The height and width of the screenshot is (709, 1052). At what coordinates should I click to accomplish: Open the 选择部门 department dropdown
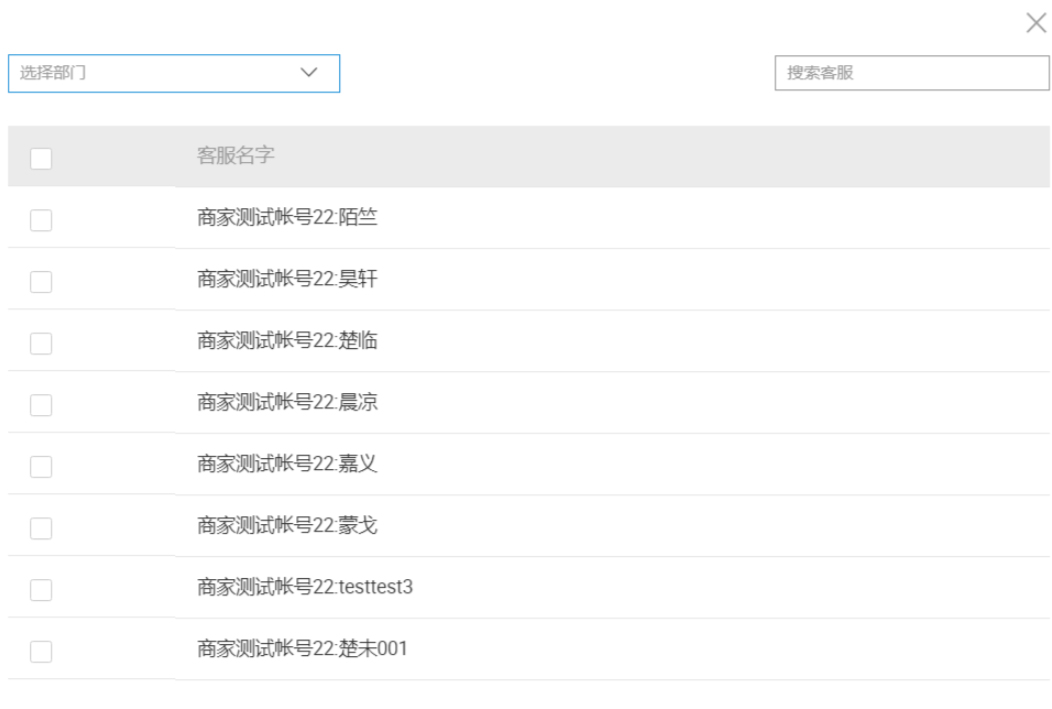tap(174, 73)
